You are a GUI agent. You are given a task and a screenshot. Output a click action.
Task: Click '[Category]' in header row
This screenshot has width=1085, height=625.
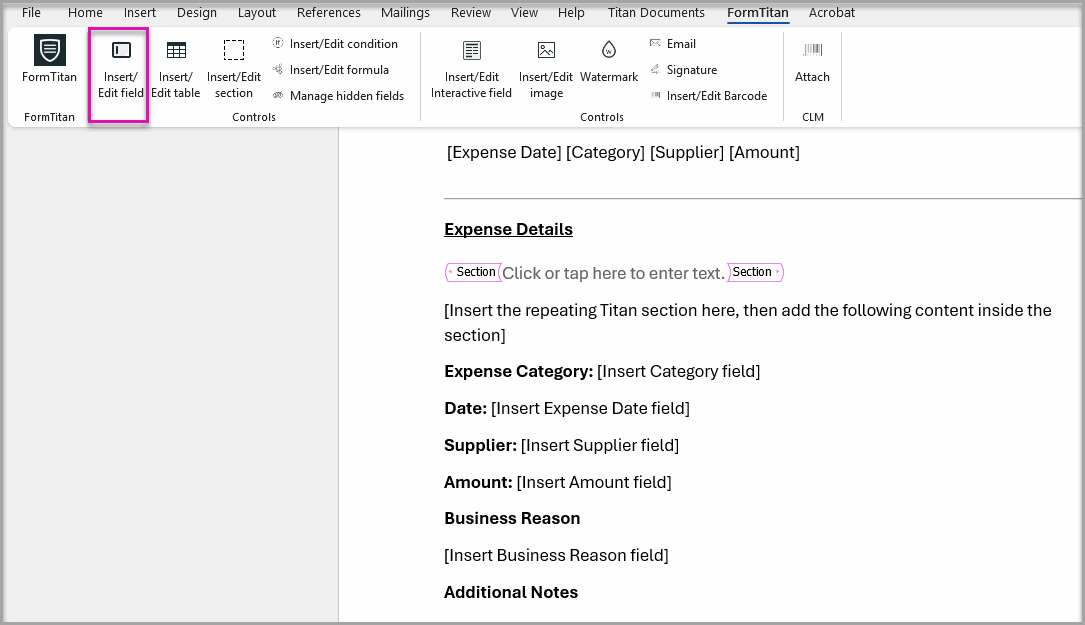(x=605, y=152)
